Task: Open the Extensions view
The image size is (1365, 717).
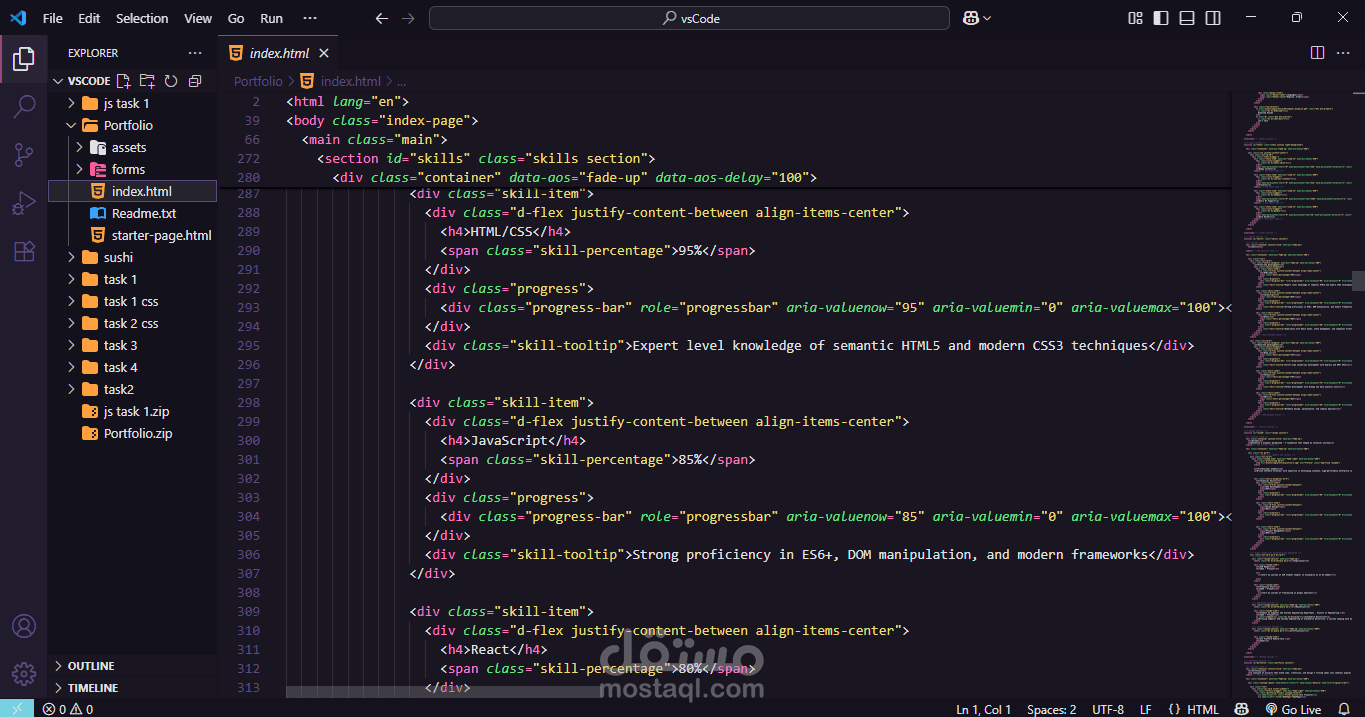Action: [24, 251]
